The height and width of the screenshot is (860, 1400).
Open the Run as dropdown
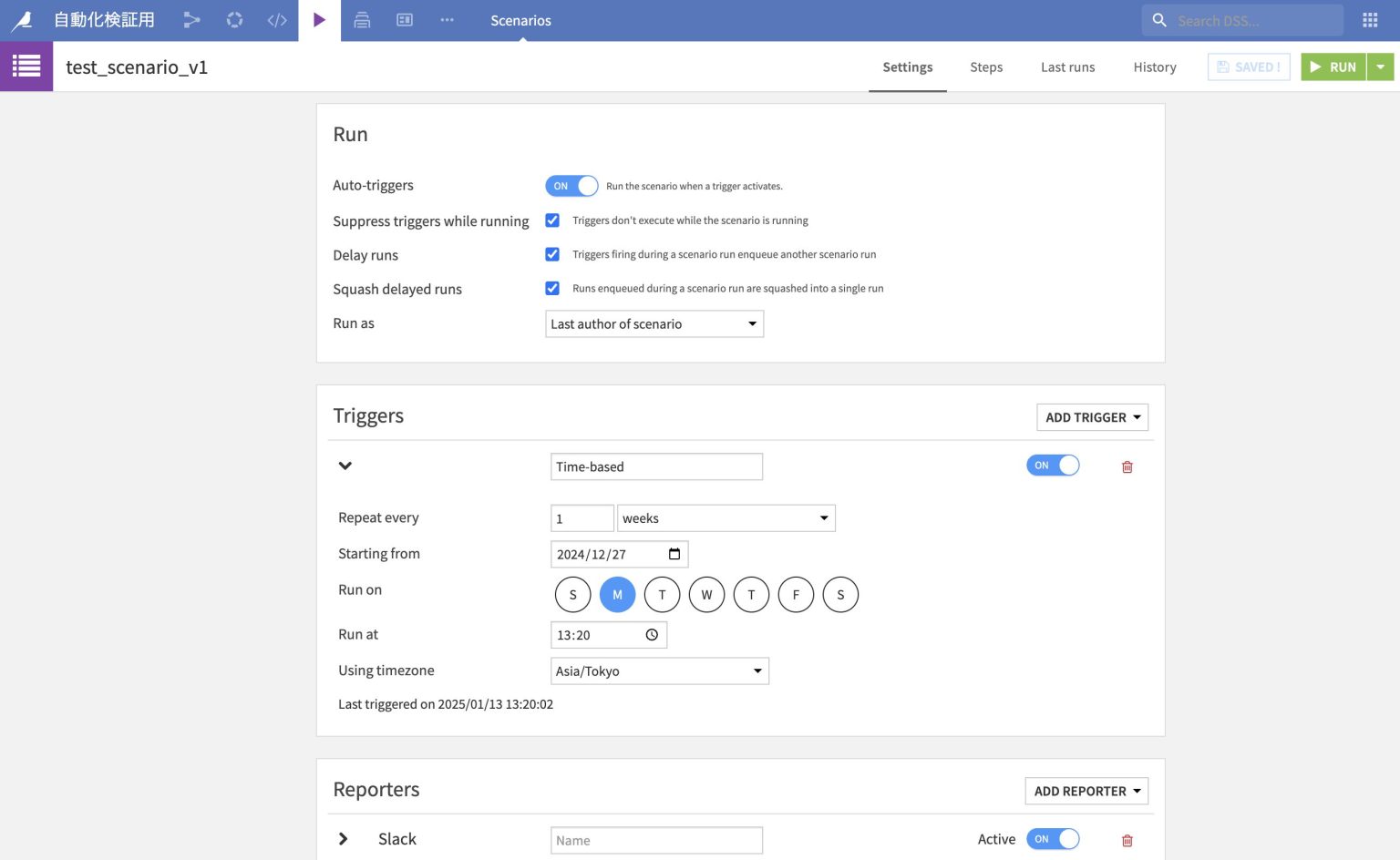[x=654, y=324]
